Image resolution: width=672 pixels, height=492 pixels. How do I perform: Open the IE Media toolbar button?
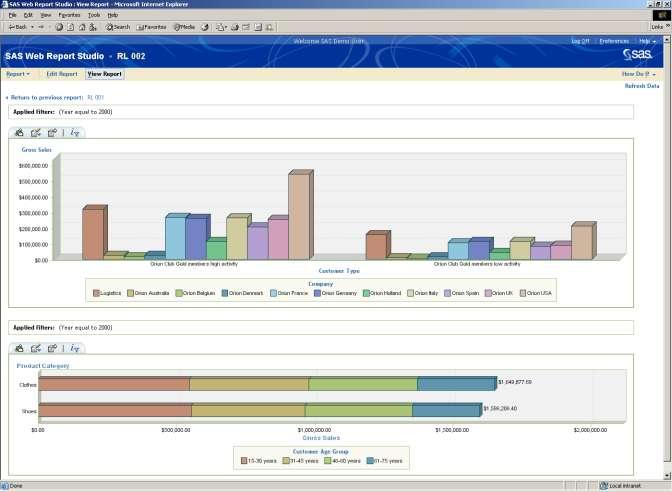point(184,27)
